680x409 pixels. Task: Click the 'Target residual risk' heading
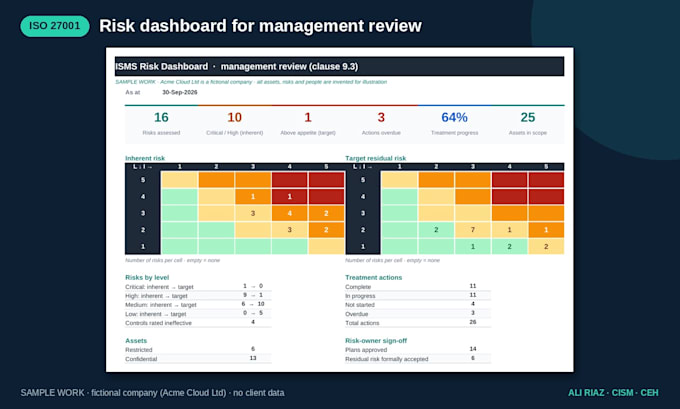coord(376,158)
